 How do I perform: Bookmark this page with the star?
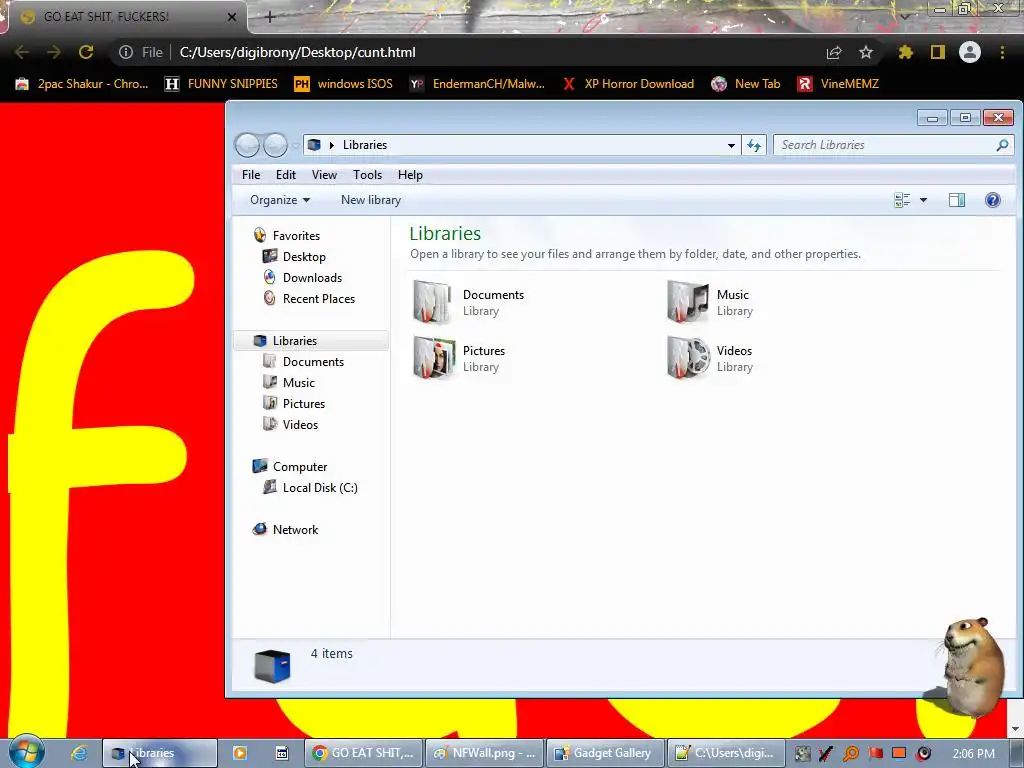(x=866, y=52)
